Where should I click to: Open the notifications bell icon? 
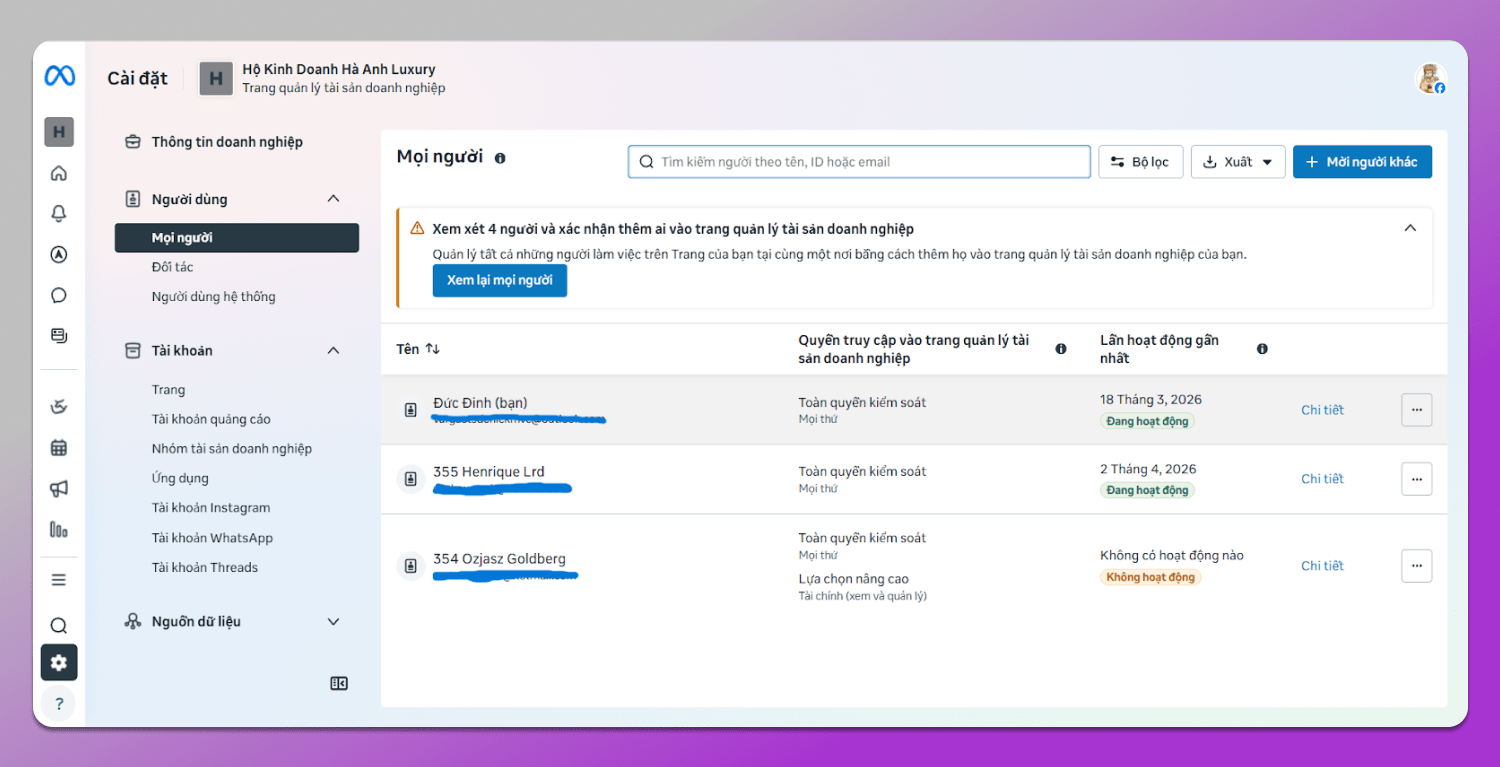tap(59, 213)
